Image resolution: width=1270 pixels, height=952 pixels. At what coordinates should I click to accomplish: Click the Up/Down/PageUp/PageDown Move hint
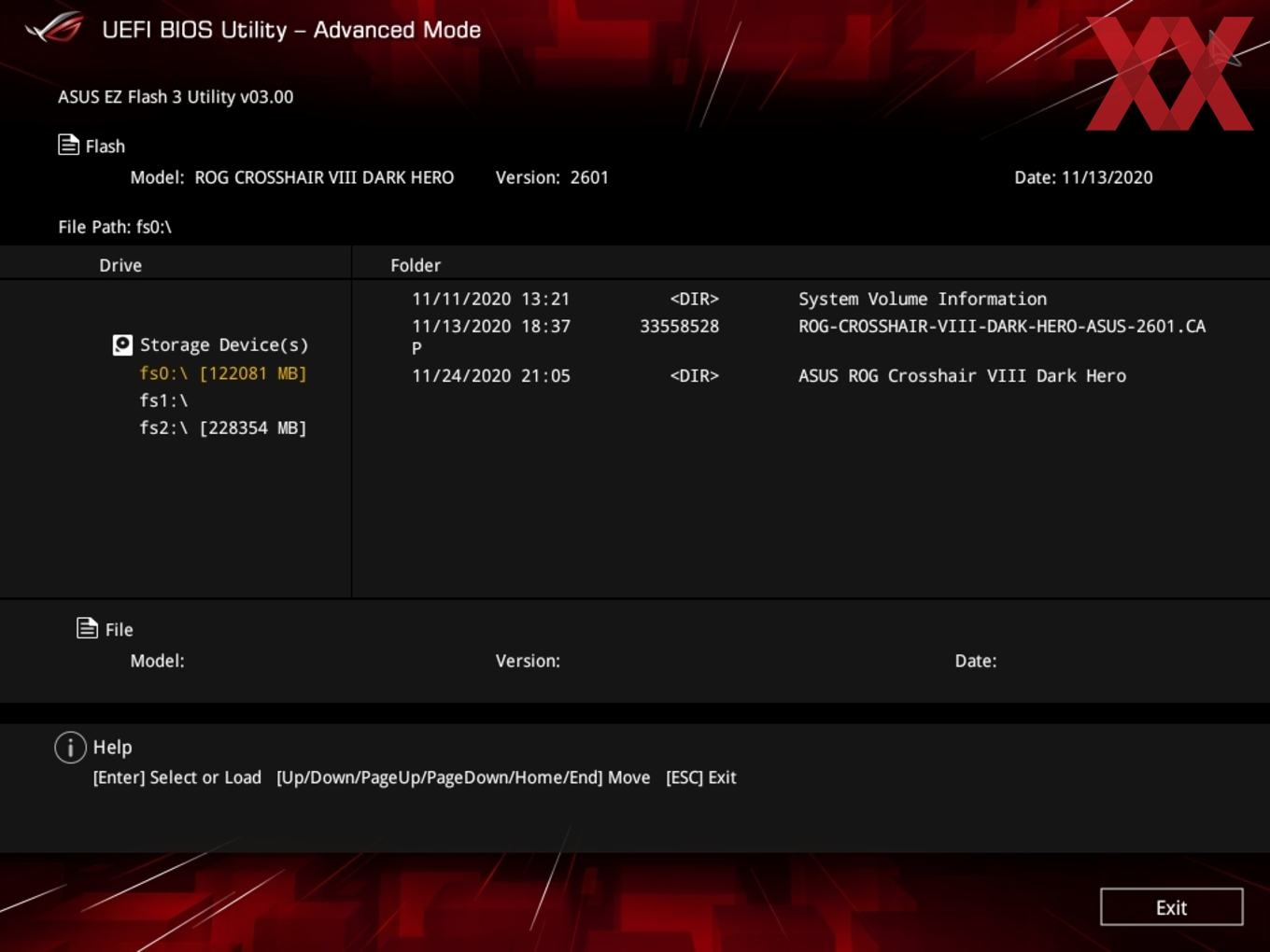pyautogui.click(x=463, y=777)
